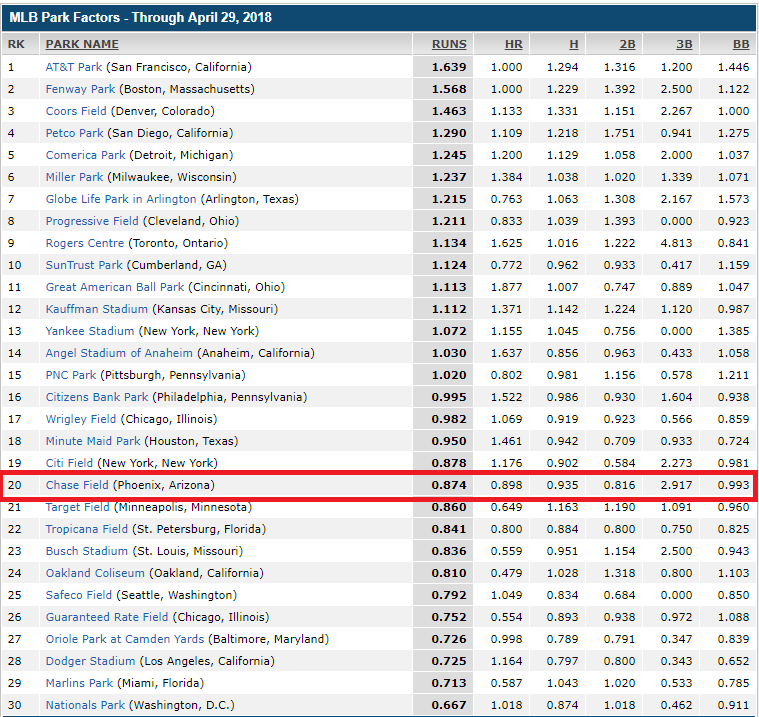This screenshot has width=759, height=717.
Task: Select Dodger Stadium BB value 0.652
Action: [733, 661]
